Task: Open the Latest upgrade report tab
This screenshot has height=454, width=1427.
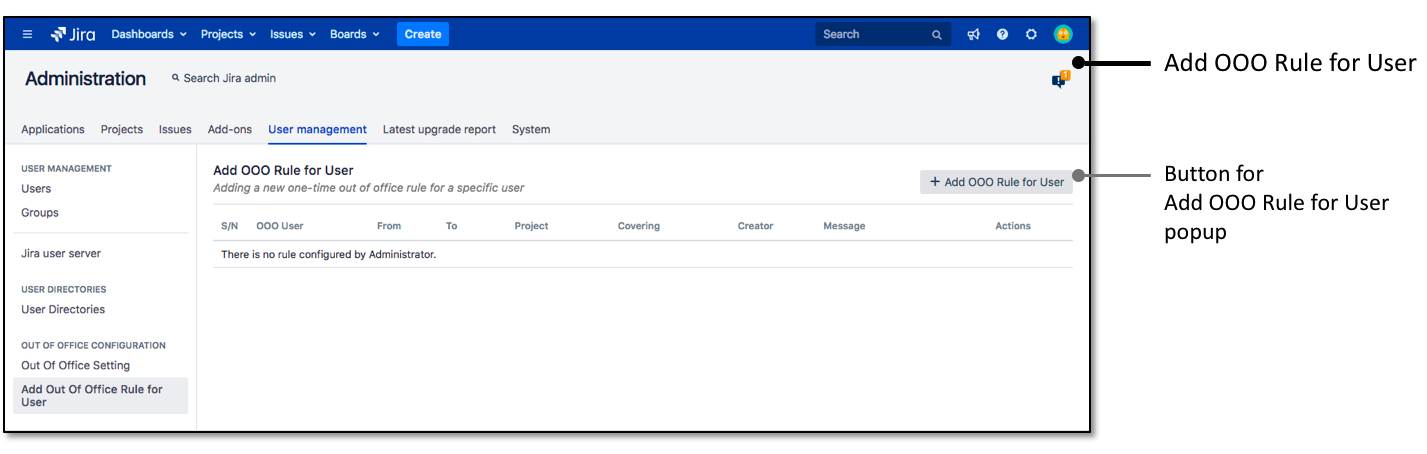Action: (x=439, y=129)
